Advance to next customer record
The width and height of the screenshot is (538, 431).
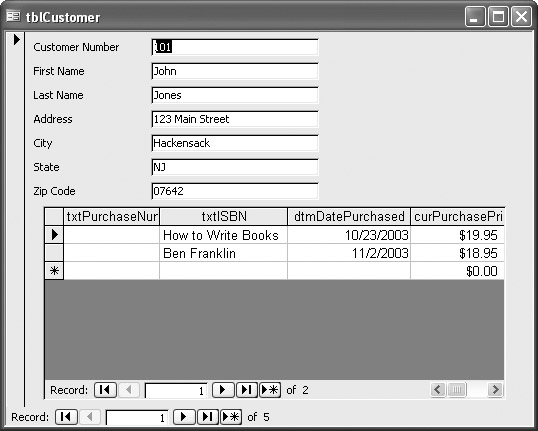[184, 417]
